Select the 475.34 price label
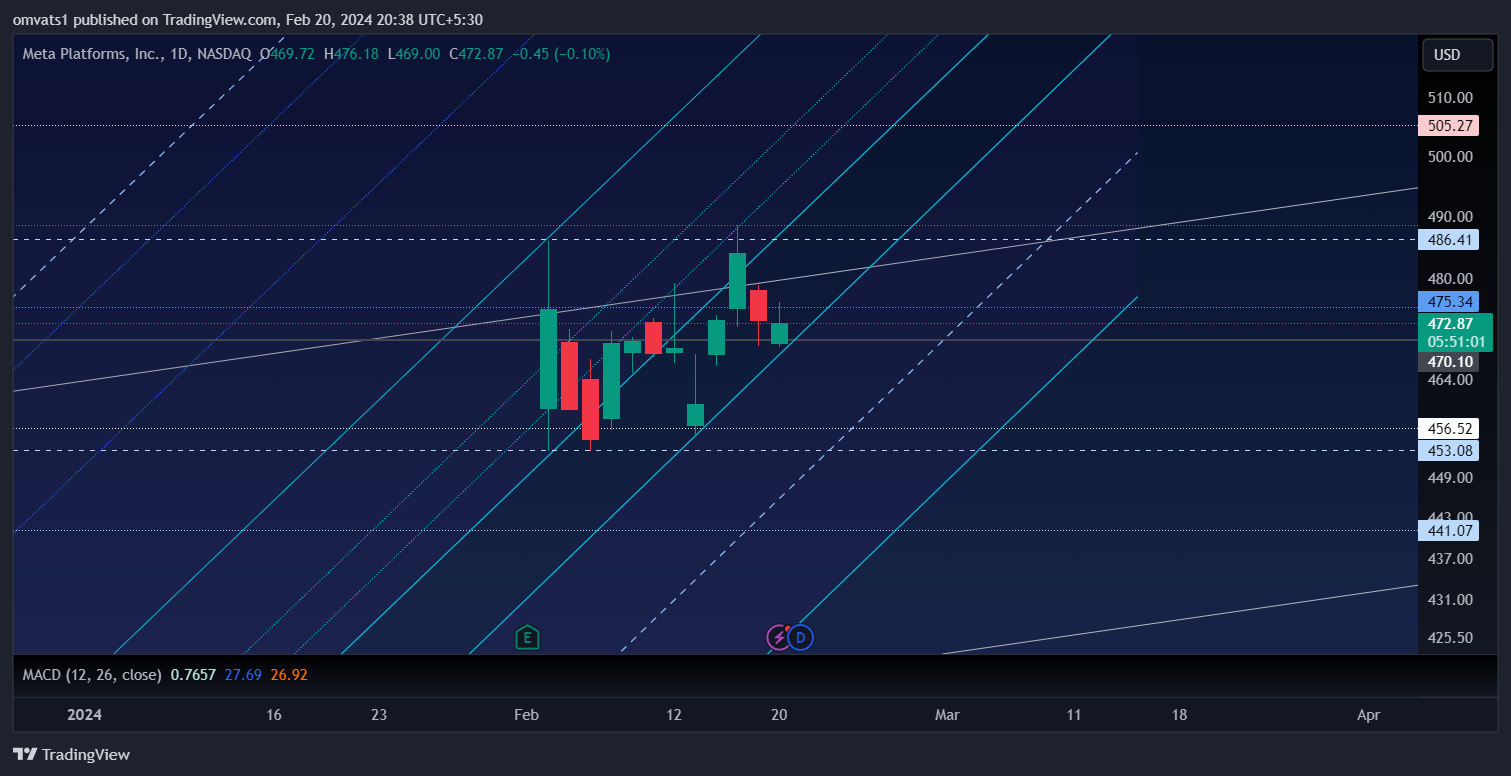 point(1447,302)
